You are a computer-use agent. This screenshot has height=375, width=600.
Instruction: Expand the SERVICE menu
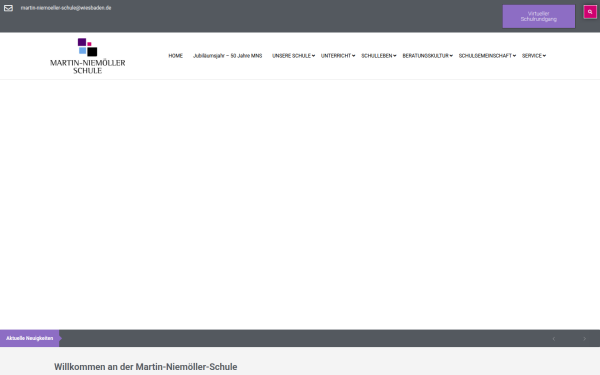[534, 56]
